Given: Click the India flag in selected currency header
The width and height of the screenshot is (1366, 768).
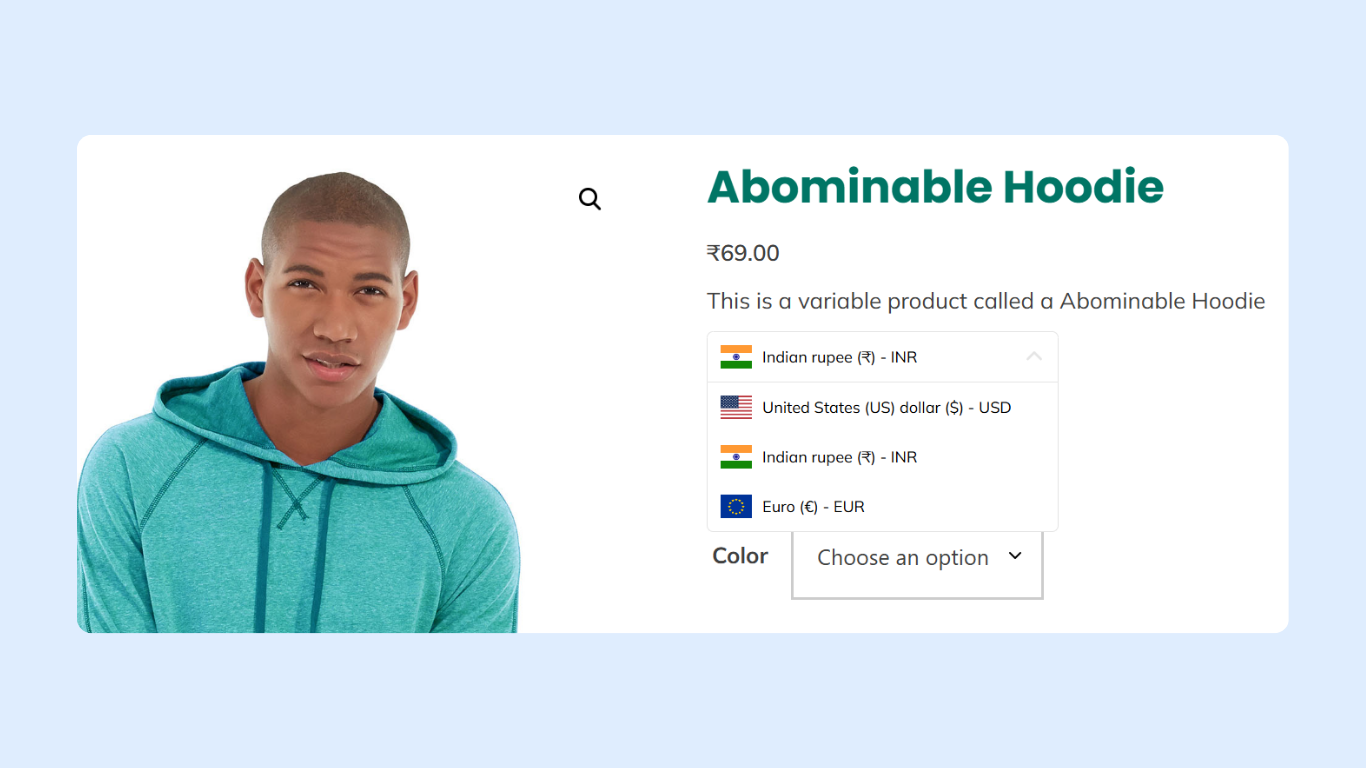Looking at the screenshot, I should pyautogui.click(x=736, y=357).
